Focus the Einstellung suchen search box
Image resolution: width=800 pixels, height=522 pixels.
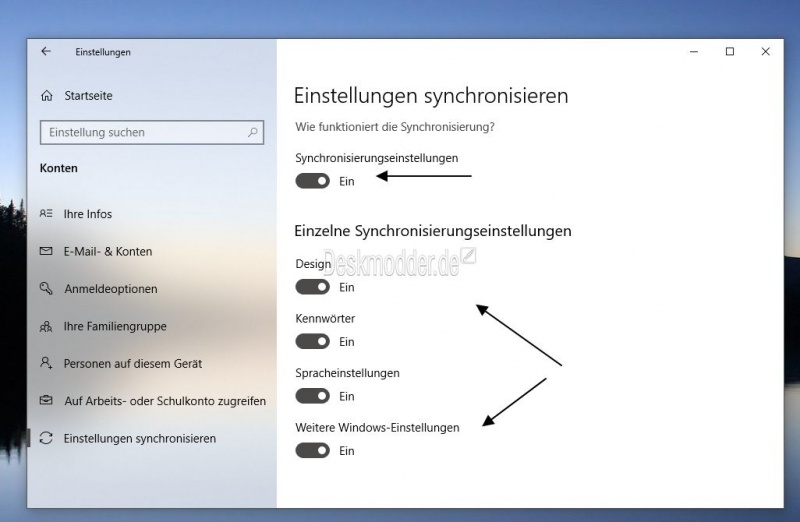[152, 132]
